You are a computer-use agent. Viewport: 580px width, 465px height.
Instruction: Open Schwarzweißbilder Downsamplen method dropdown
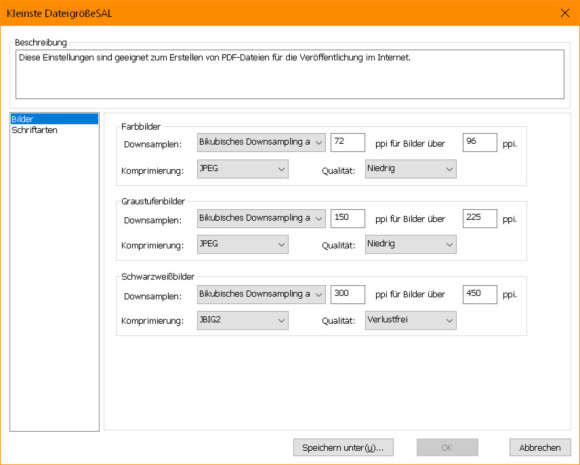coord(261,294)
